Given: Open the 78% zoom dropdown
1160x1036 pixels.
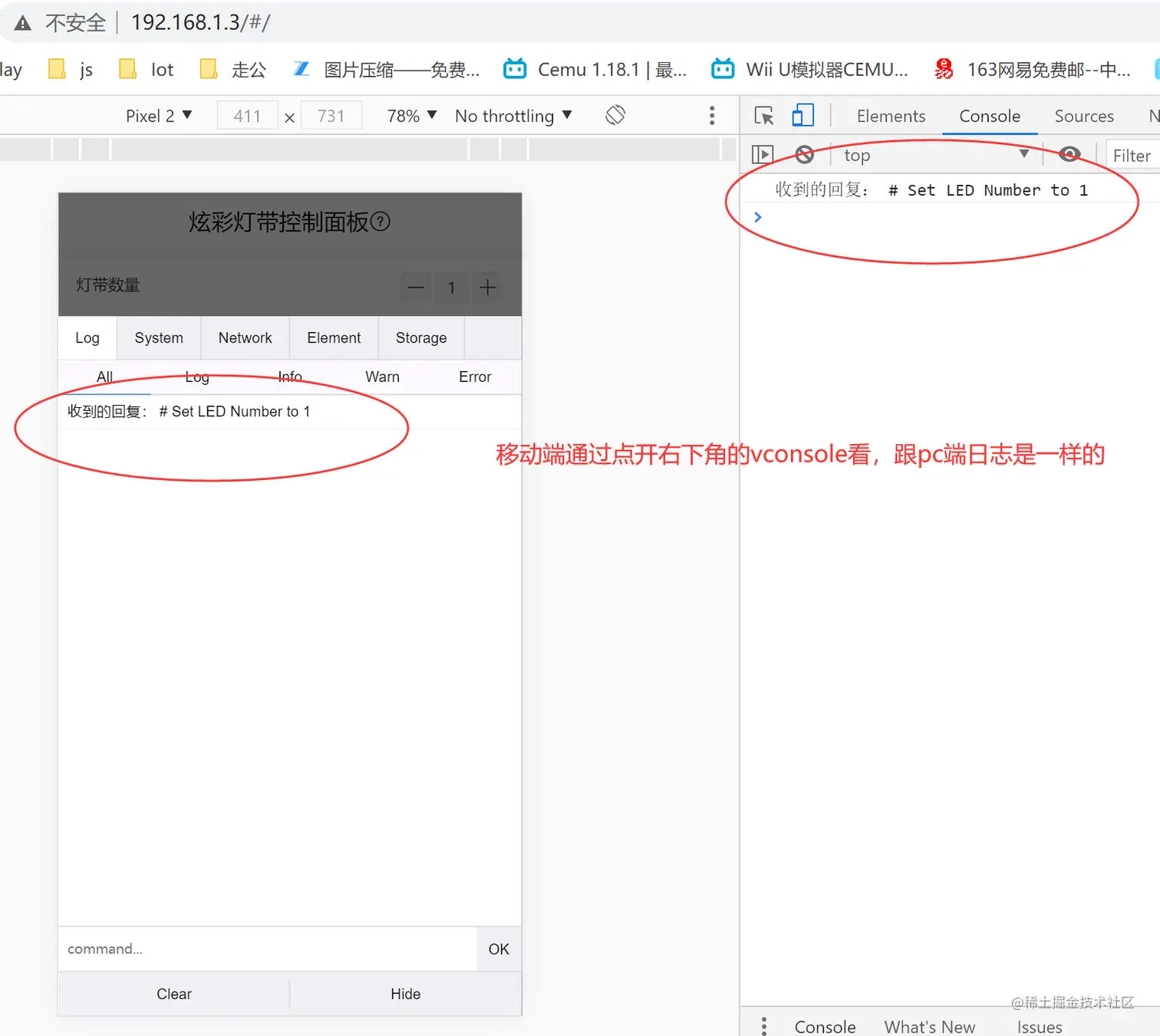Looking at the screenshot, I should coord(412,116).
